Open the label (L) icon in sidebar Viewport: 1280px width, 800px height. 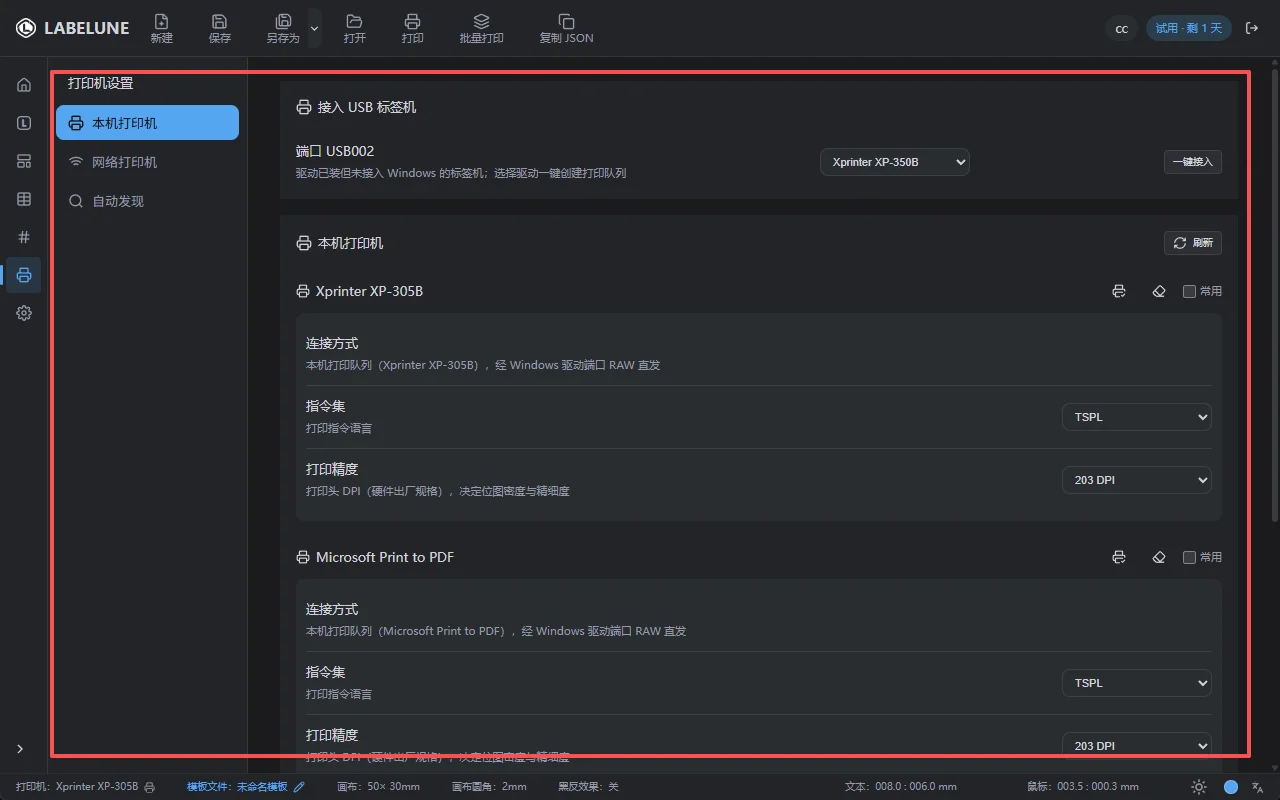24,123
